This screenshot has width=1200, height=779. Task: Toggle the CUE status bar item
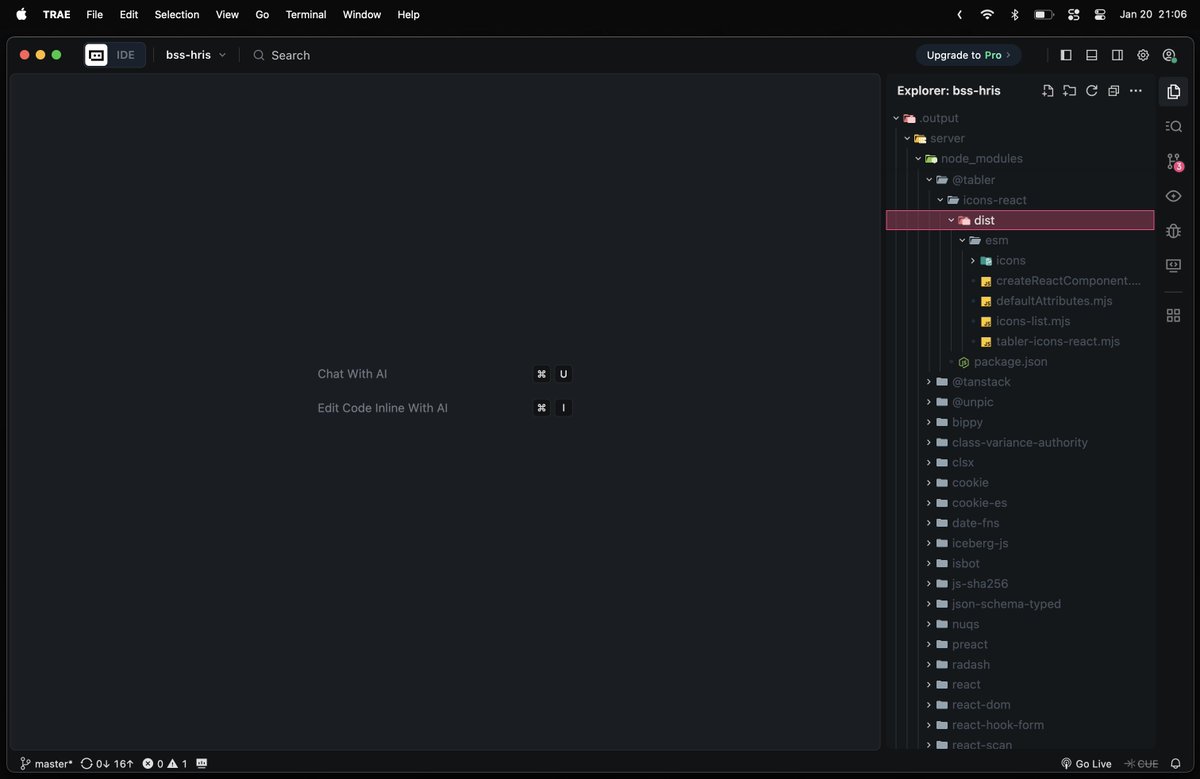click(x=1142, y=764)
